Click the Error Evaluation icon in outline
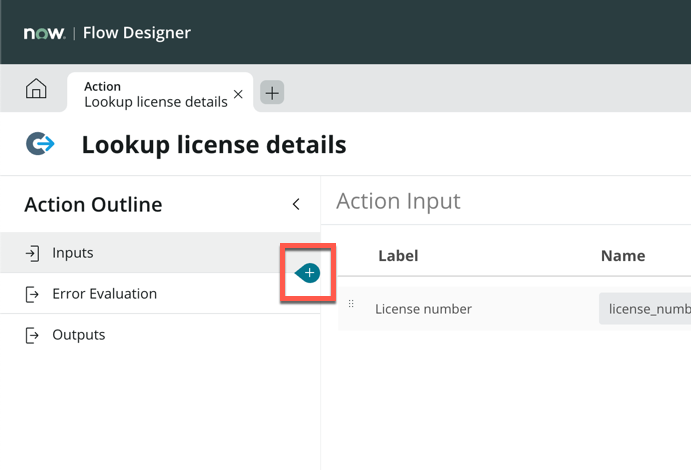691x470 pixels. pos(32,295)
